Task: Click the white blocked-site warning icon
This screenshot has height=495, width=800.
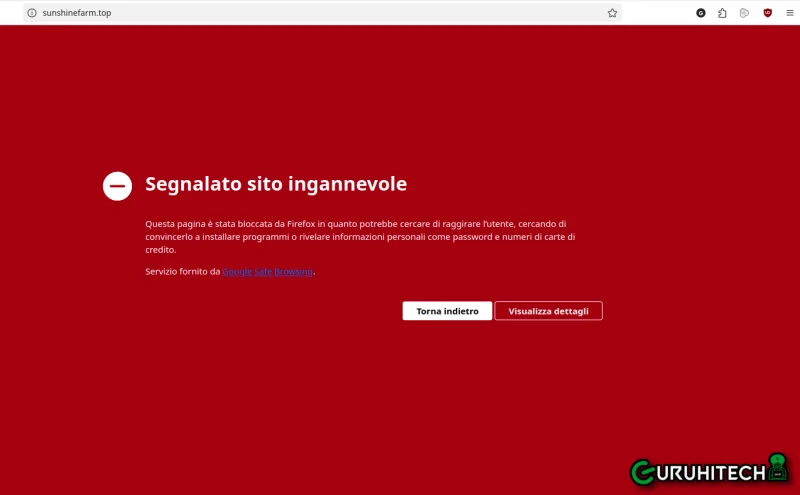Action: [117, 186]
